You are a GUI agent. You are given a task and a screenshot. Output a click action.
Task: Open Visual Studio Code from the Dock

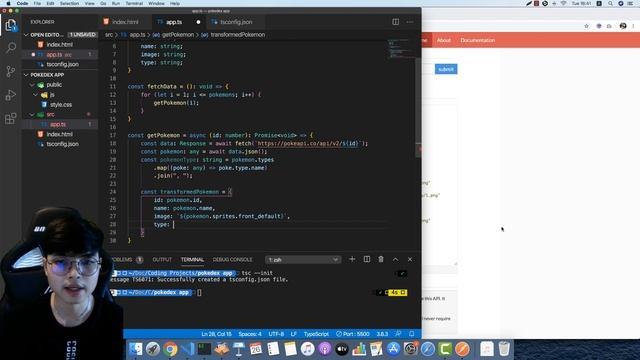(x=187, y=349)
